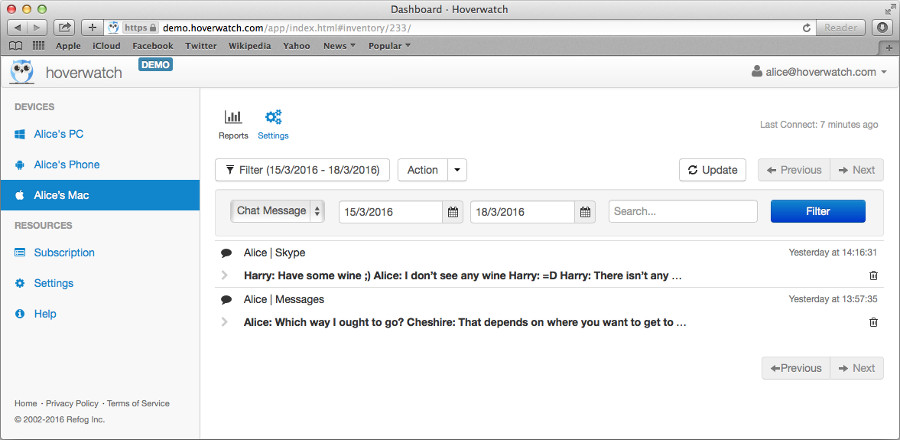Open calendar picker for end date 18/3/2016
Screen dimensions: 900x440
[x=585, y=212]
